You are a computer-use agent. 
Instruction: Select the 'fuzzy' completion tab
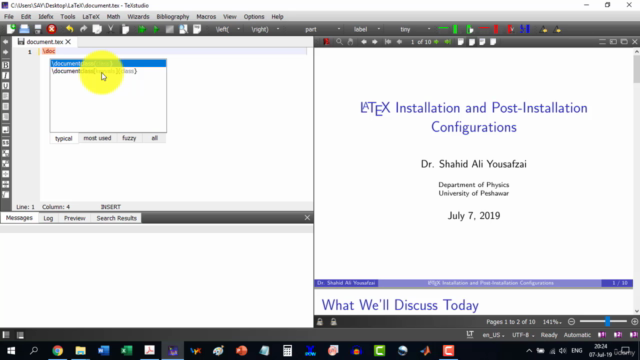tap(129, 138)
